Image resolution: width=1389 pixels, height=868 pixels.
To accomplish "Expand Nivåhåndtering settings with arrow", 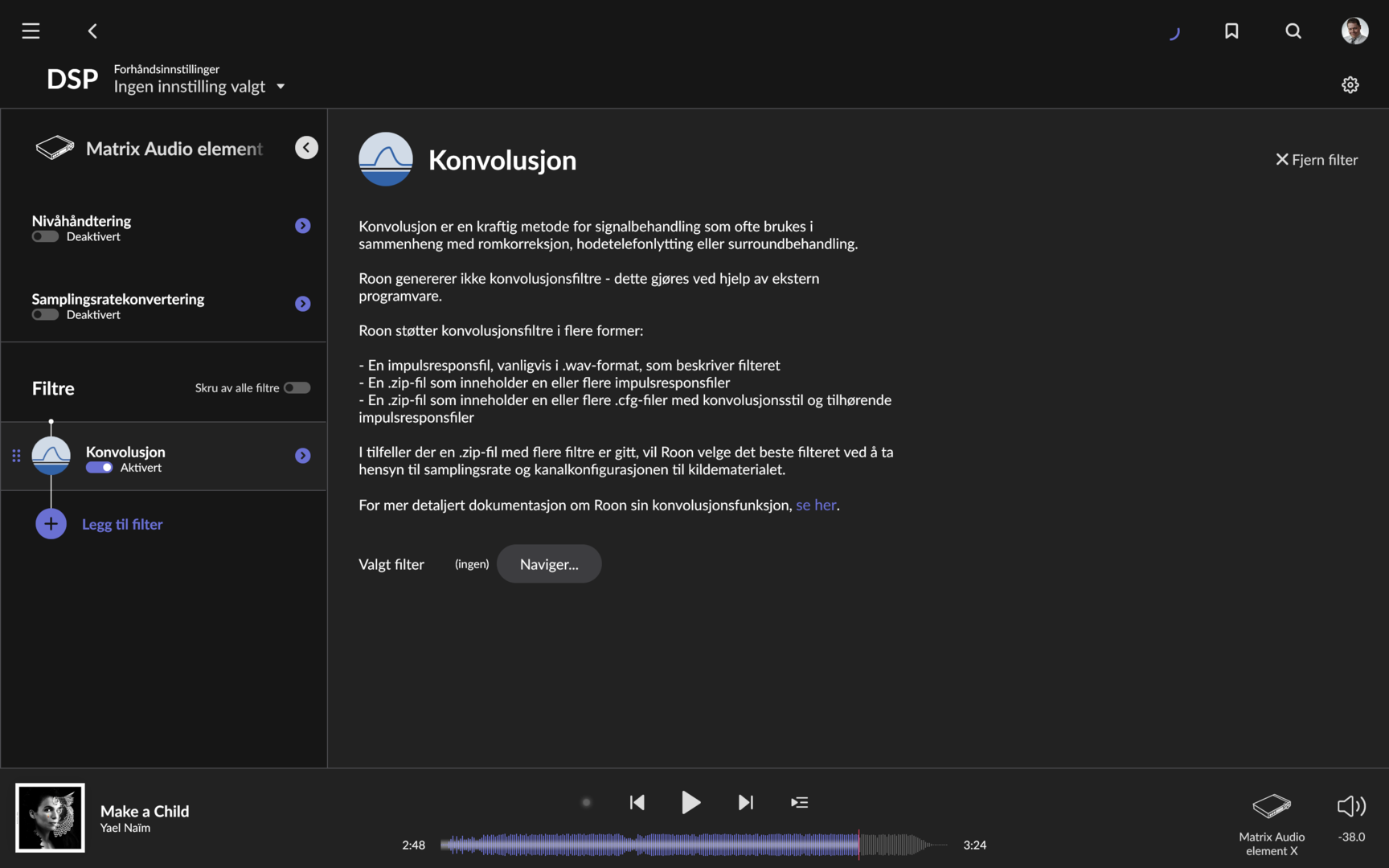I will pyautogui.click(x=302, y=226).
